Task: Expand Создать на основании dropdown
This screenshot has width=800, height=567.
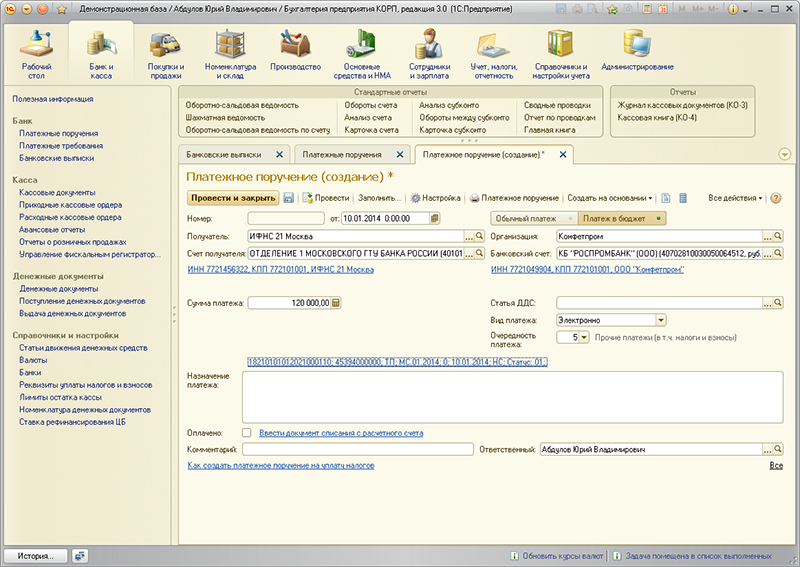Action: (610, 198)
